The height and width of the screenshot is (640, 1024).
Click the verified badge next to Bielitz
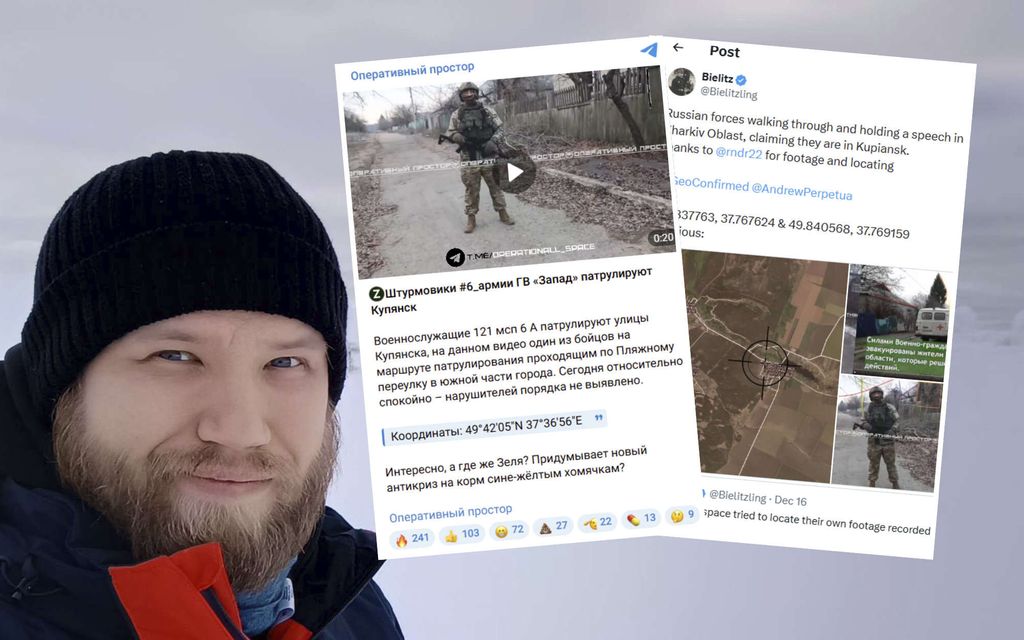[x=741, y=80]
